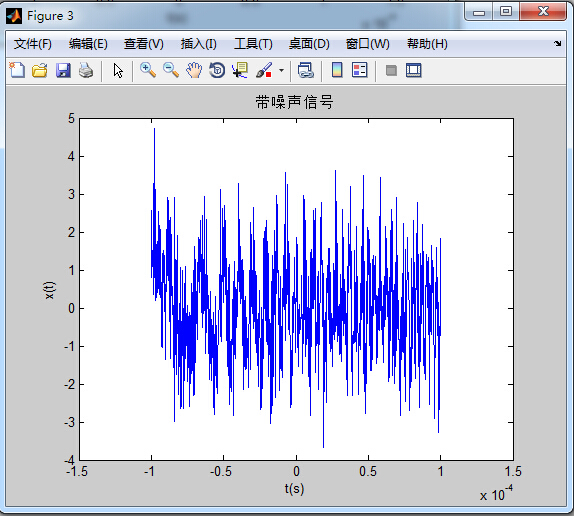Viewport: 574px width, 516px height.
Task: Save the figure using the floppy disk icon
Action: [63, 70]
